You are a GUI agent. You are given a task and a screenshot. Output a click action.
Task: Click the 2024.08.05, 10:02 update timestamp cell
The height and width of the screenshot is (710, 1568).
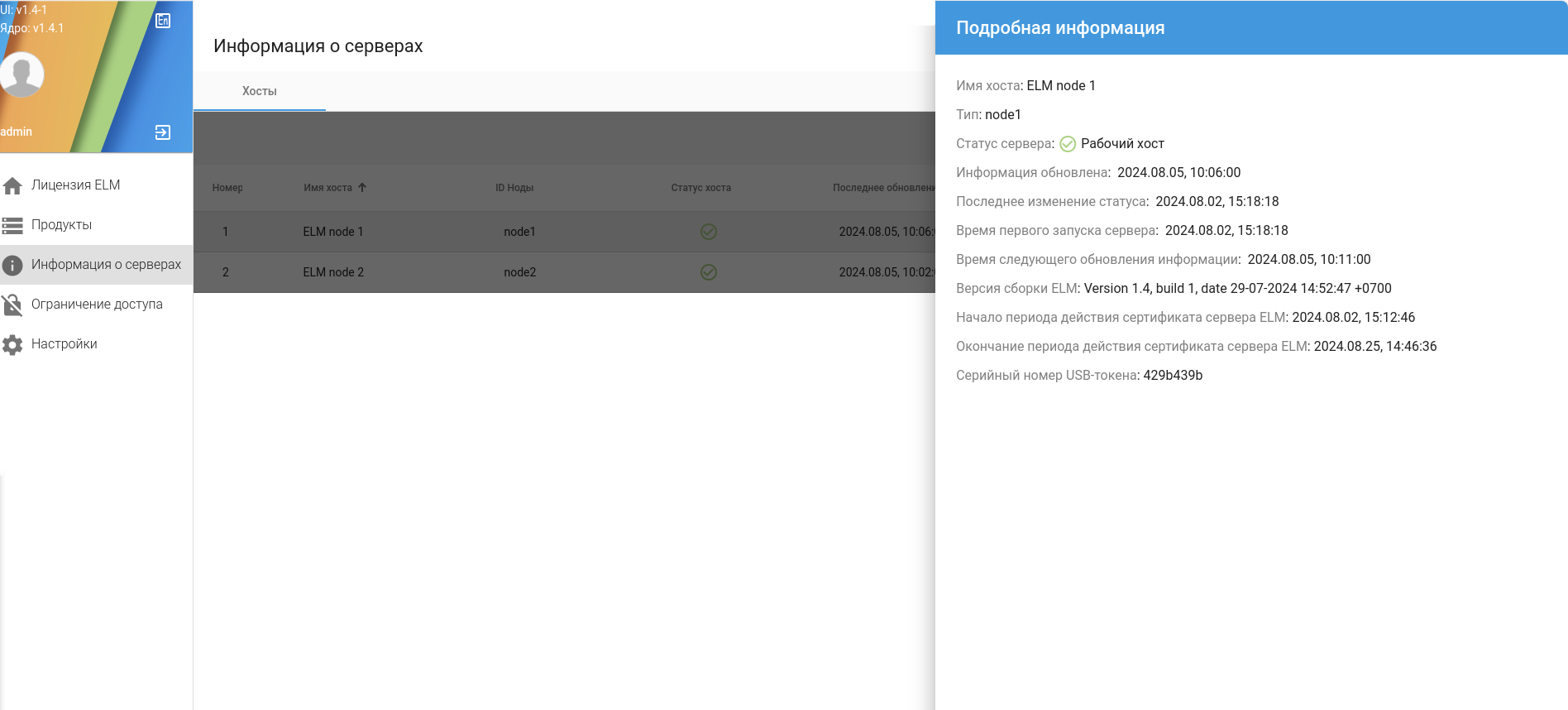point(887,272)
